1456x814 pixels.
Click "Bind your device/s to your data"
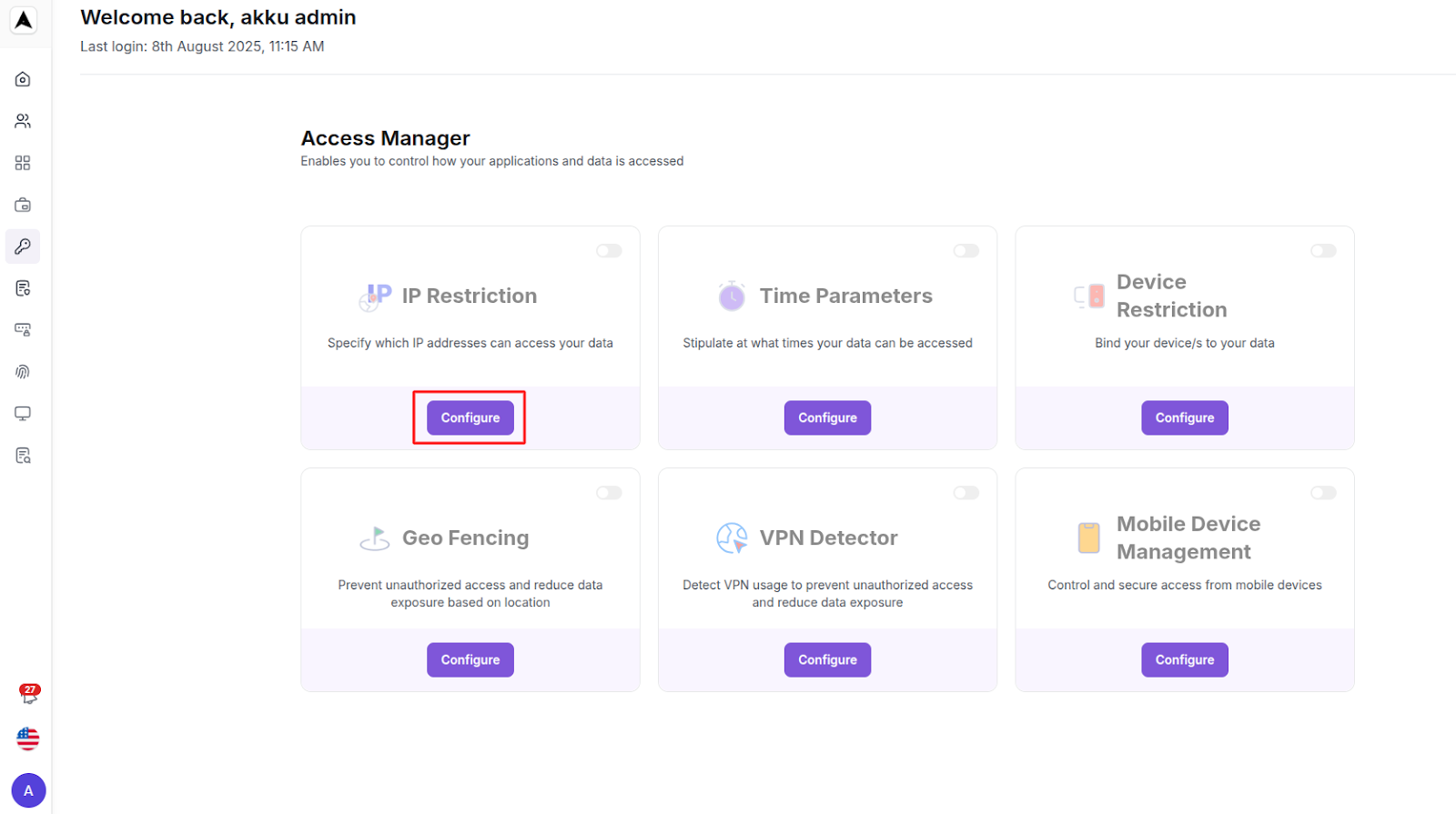coord(1185,343)
